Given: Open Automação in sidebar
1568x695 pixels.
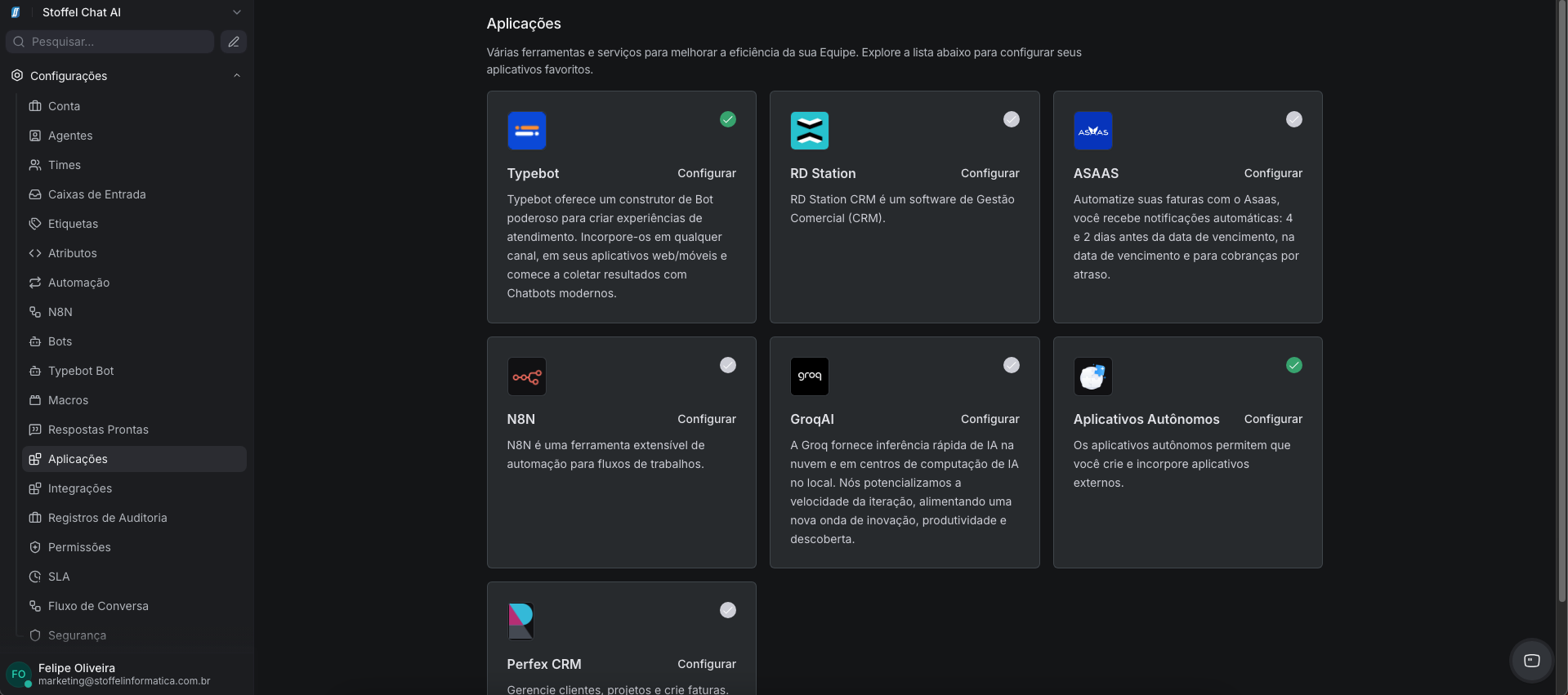Looking at the screenshot, I should [x=134, y=283].
